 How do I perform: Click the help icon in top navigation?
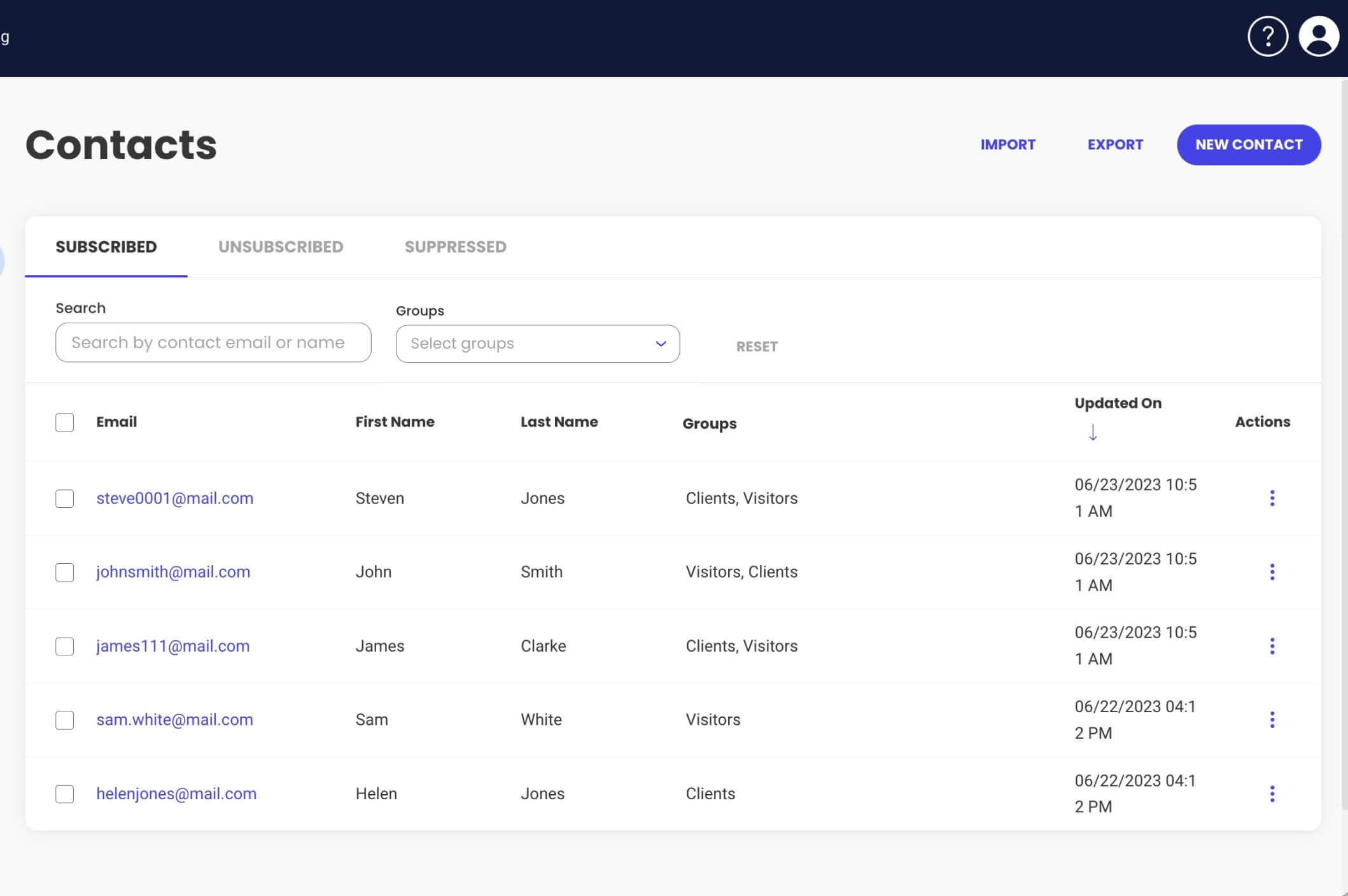[x=1267, y=37]
